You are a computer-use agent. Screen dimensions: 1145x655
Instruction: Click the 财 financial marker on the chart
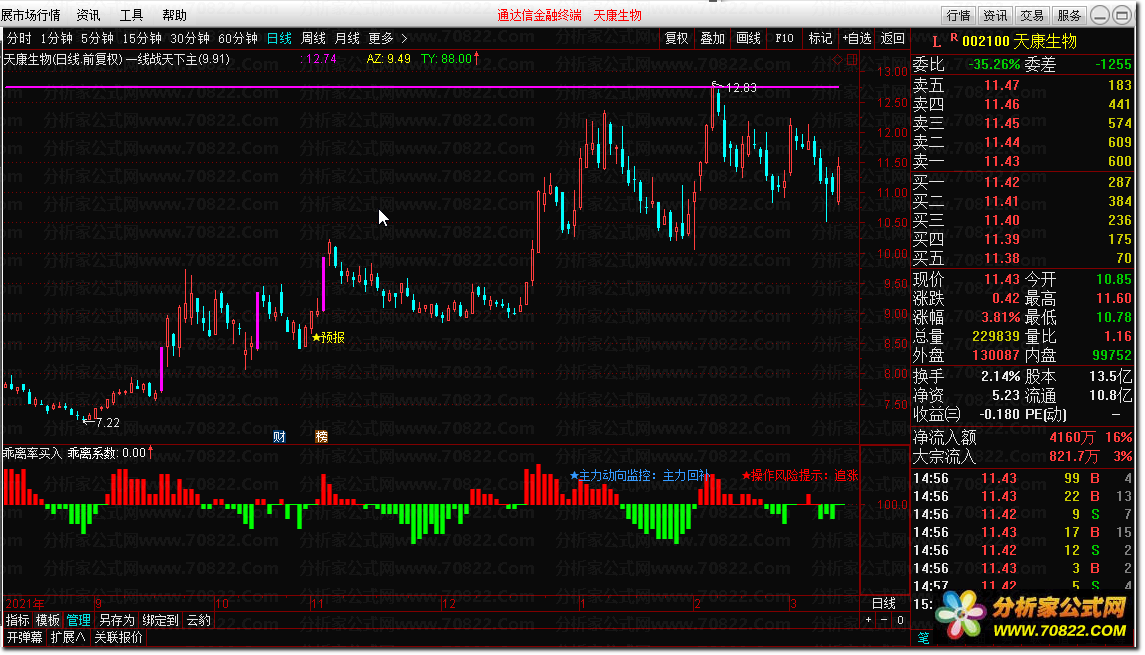(279, 437)
